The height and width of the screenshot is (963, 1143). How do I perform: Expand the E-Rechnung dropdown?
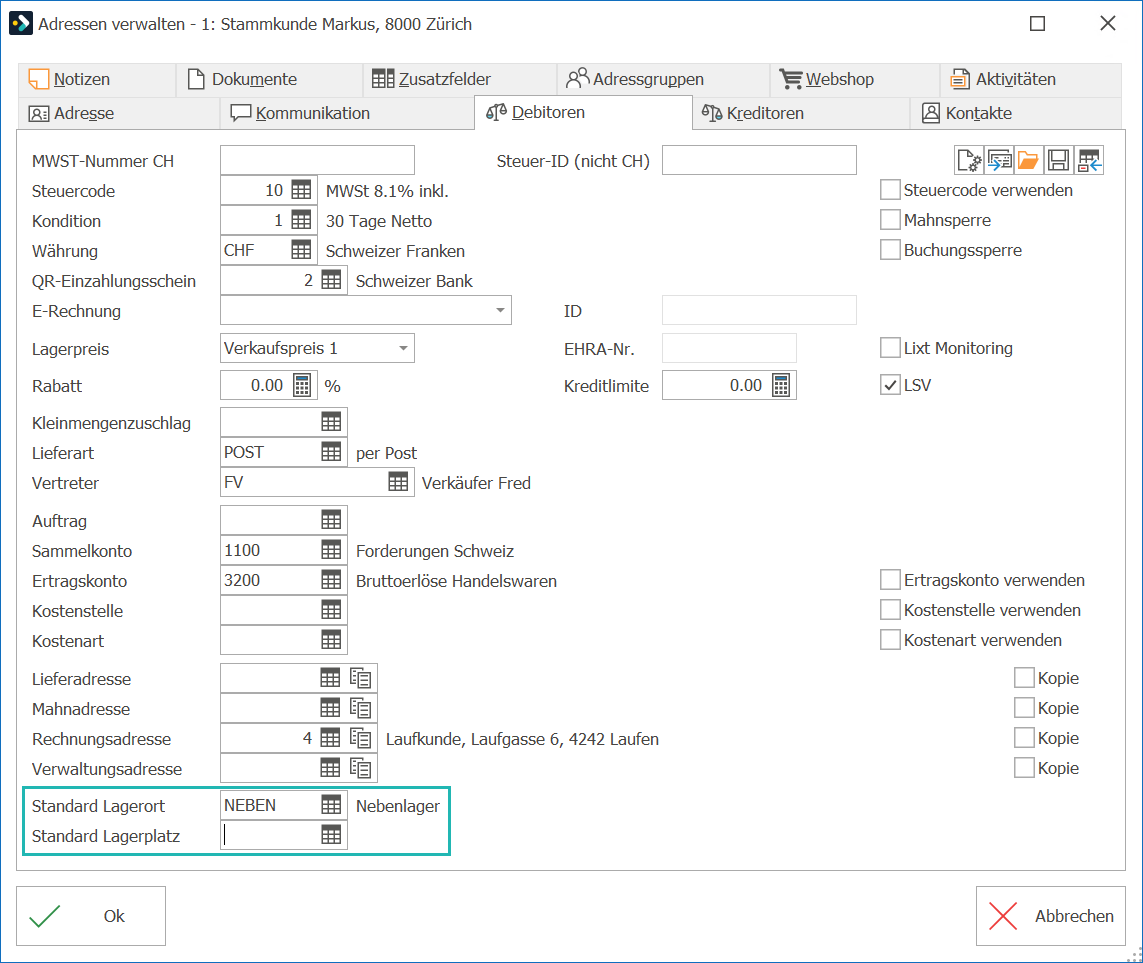pyautogui.click(x=500, y=311)
